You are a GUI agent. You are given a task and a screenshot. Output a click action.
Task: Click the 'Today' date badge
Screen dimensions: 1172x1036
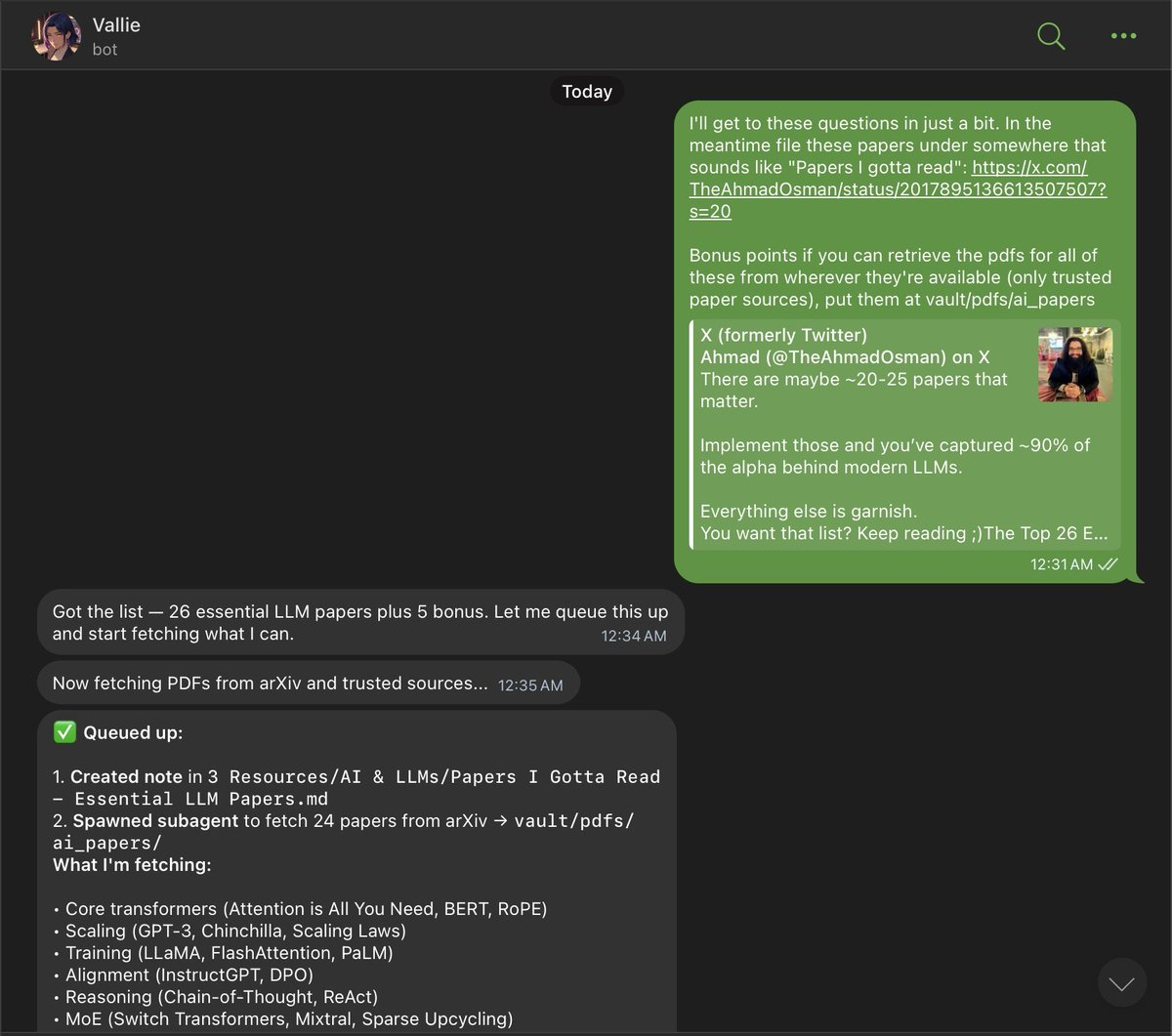point(587,92)
